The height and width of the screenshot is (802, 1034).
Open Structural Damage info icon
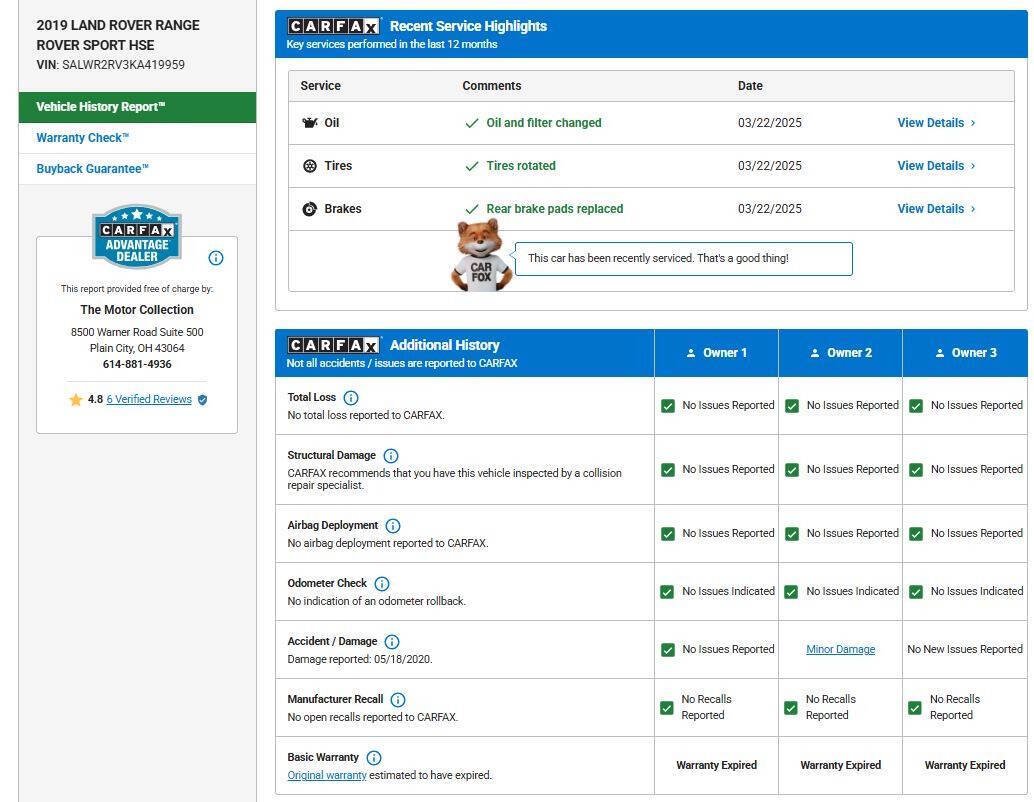pos(390,456)
